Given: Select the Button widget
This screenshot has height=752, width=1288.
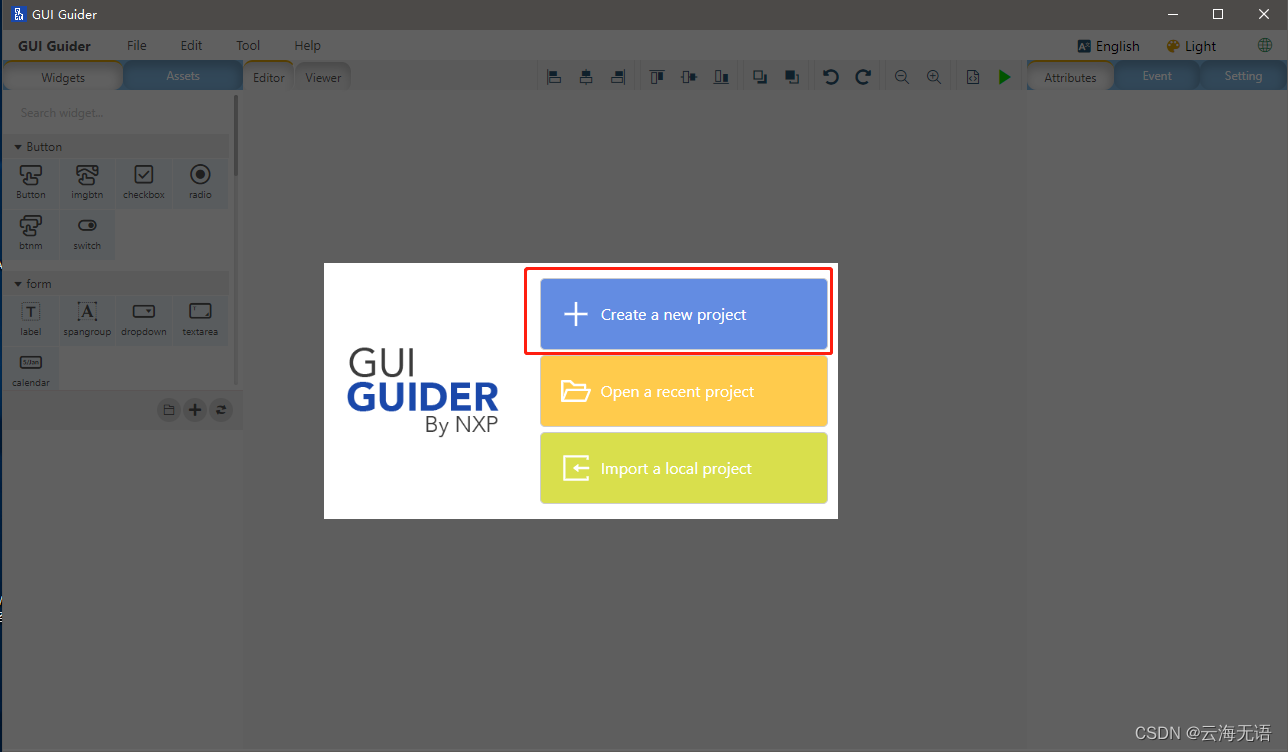Looking at the screenshot, I should pyautogui.click(x=30, y=182).
